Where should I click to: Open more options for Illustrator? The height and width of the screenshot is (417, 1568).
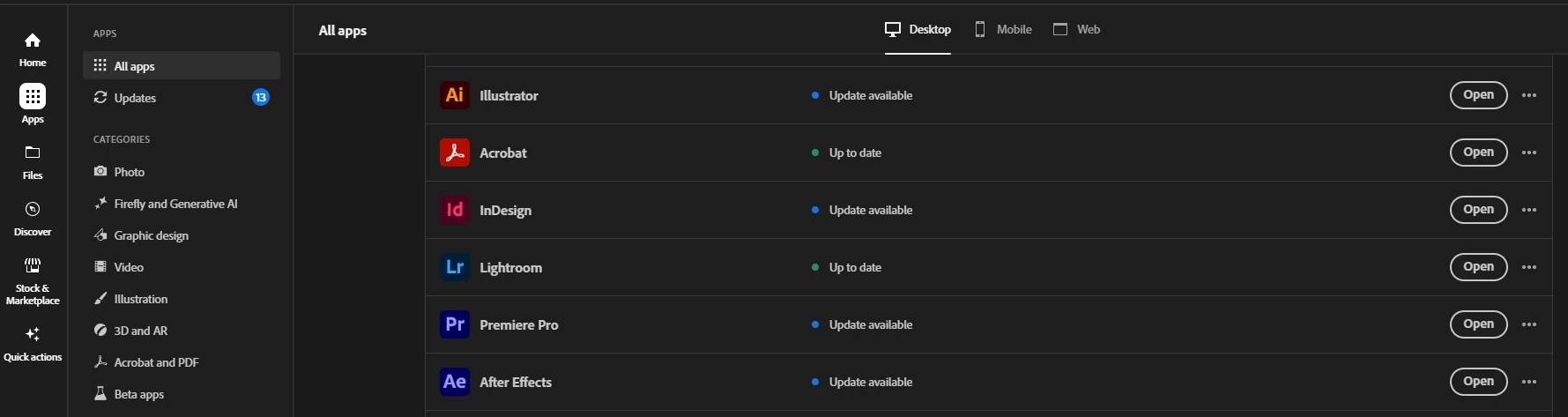pos(1529,95)
